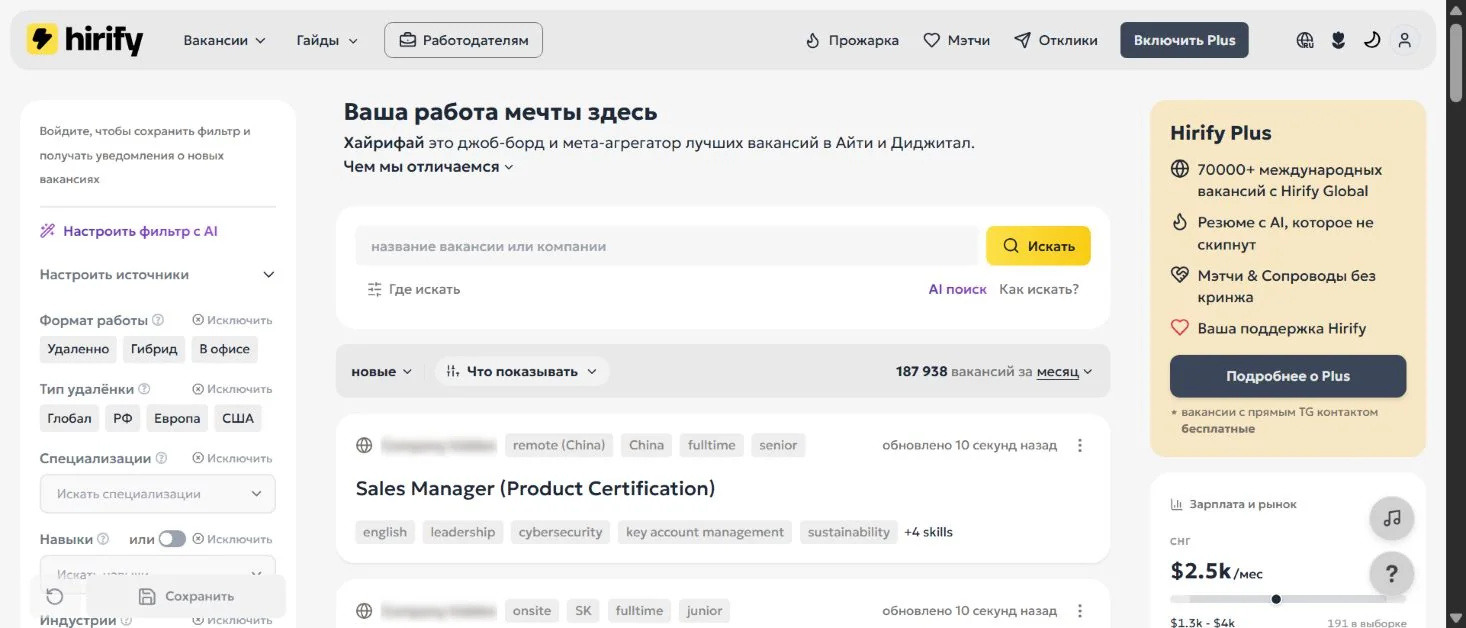Change the месяц period dropdown
The width and height of the screenshot is (1466, 628).
click(1065, 371)
